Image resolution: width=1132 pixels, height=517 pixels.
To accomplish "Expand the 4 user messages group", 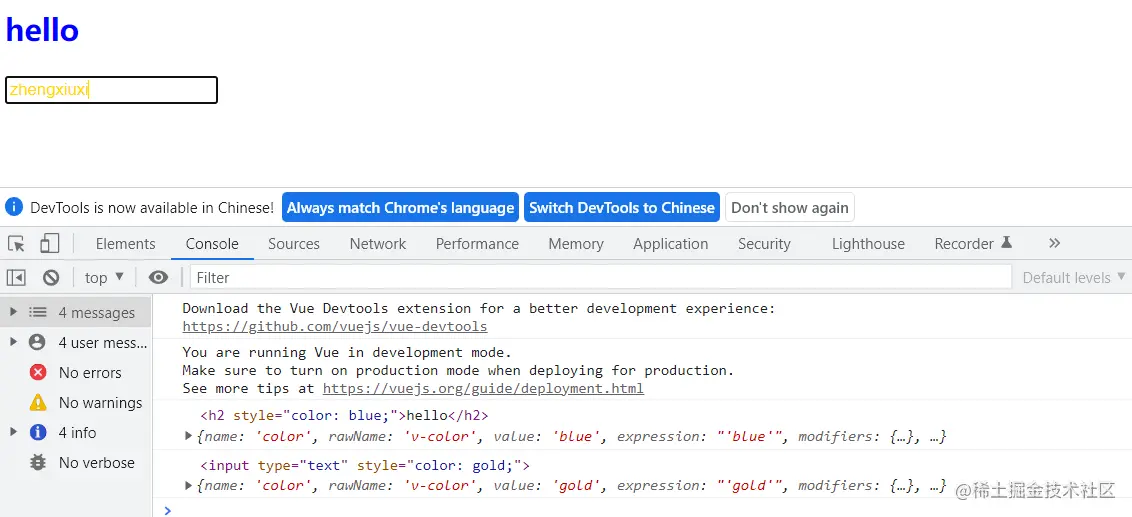I will point(13,343).
